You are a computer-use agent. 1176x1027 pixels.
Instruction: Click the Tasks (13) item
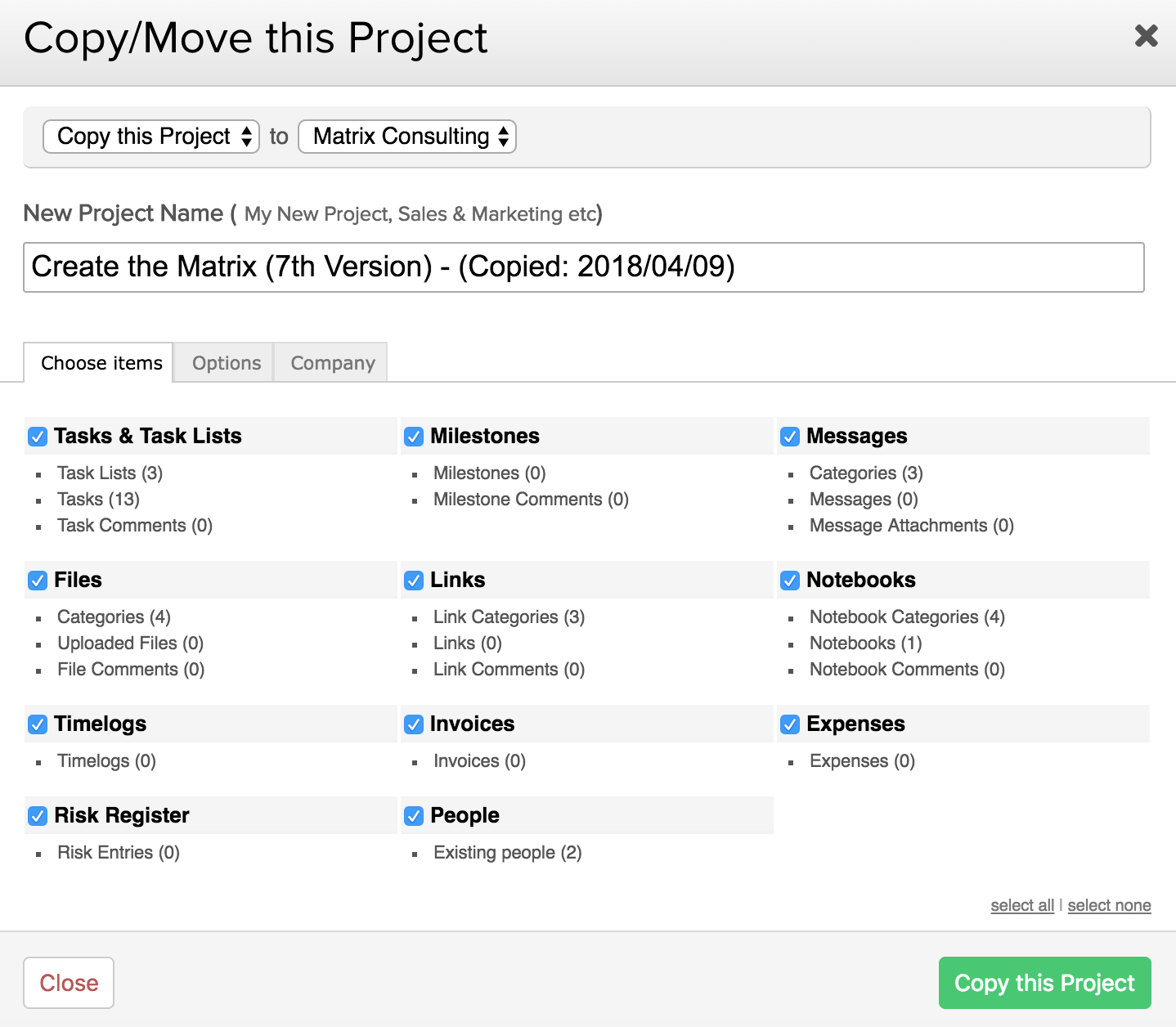(98, 499)
